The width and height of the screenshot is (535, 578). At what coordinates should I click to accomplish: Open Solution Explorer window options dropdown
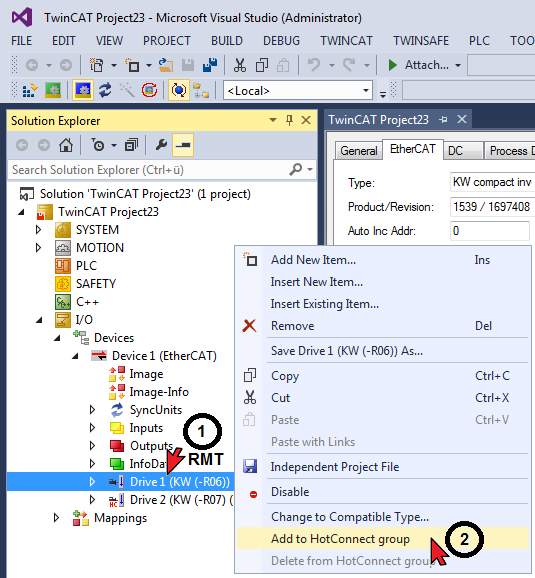tap(273, 120)
